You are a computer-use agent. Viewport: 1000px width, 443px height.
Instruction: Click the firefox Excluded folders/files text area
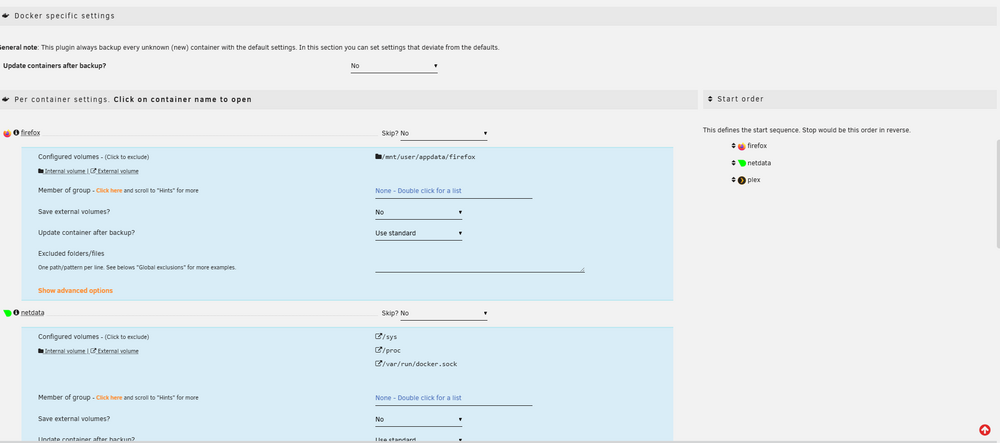point(480,263)
